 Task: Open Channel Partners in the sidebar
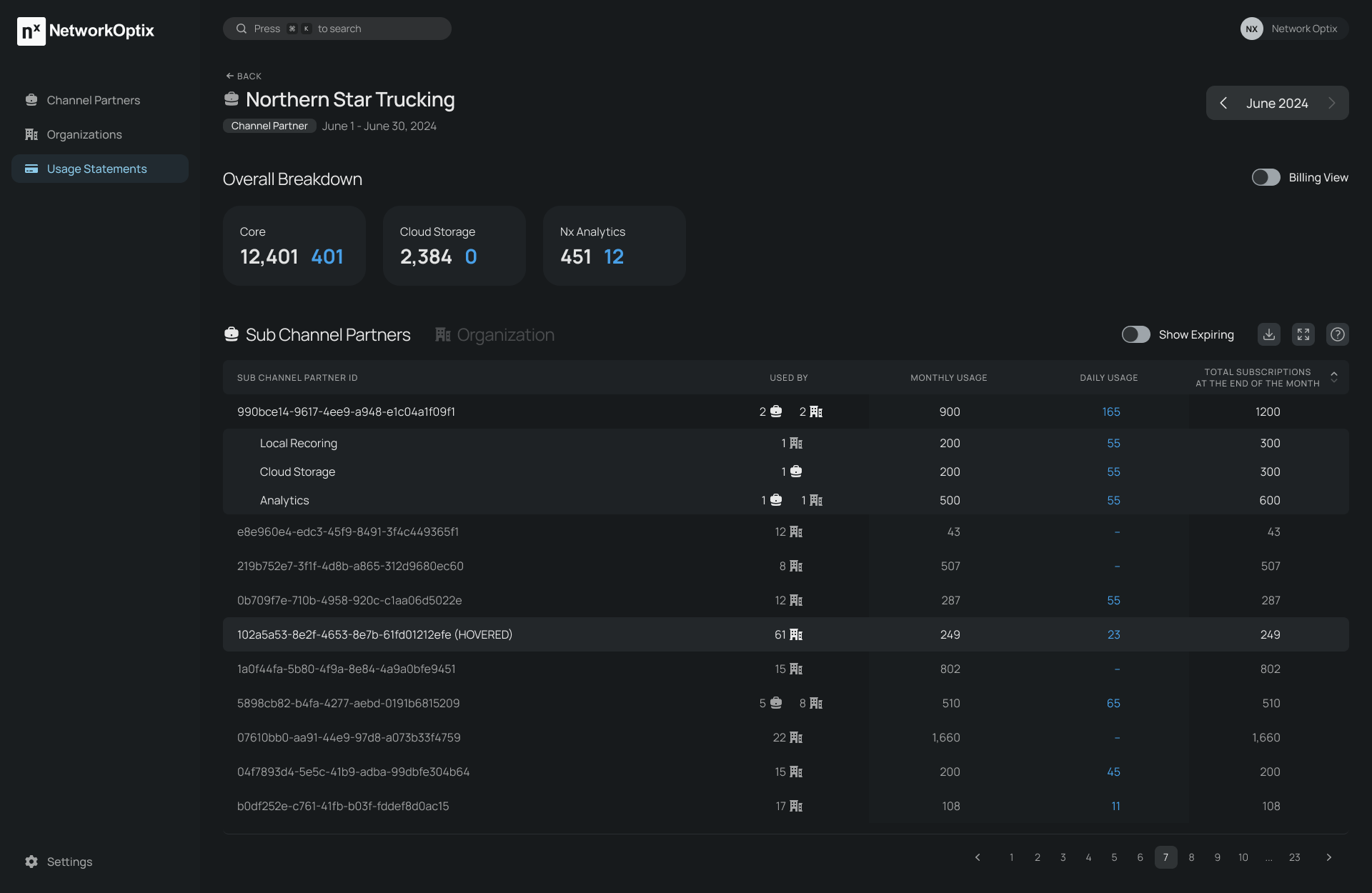[100, 100]
